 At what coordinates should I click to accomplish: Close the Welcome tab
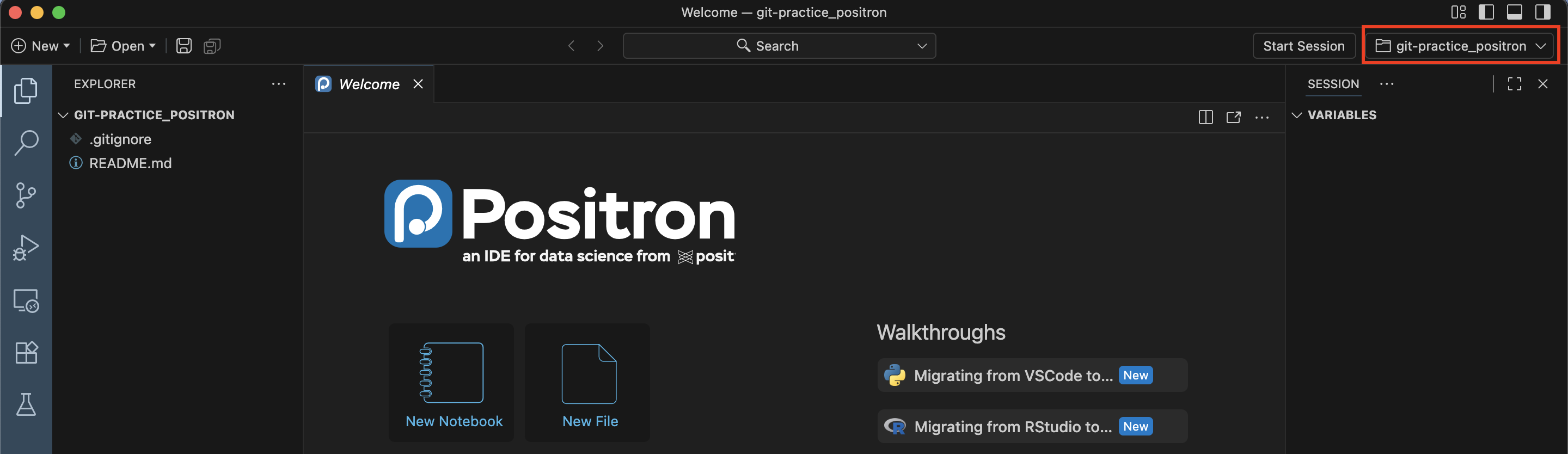(x=418, y=84)
